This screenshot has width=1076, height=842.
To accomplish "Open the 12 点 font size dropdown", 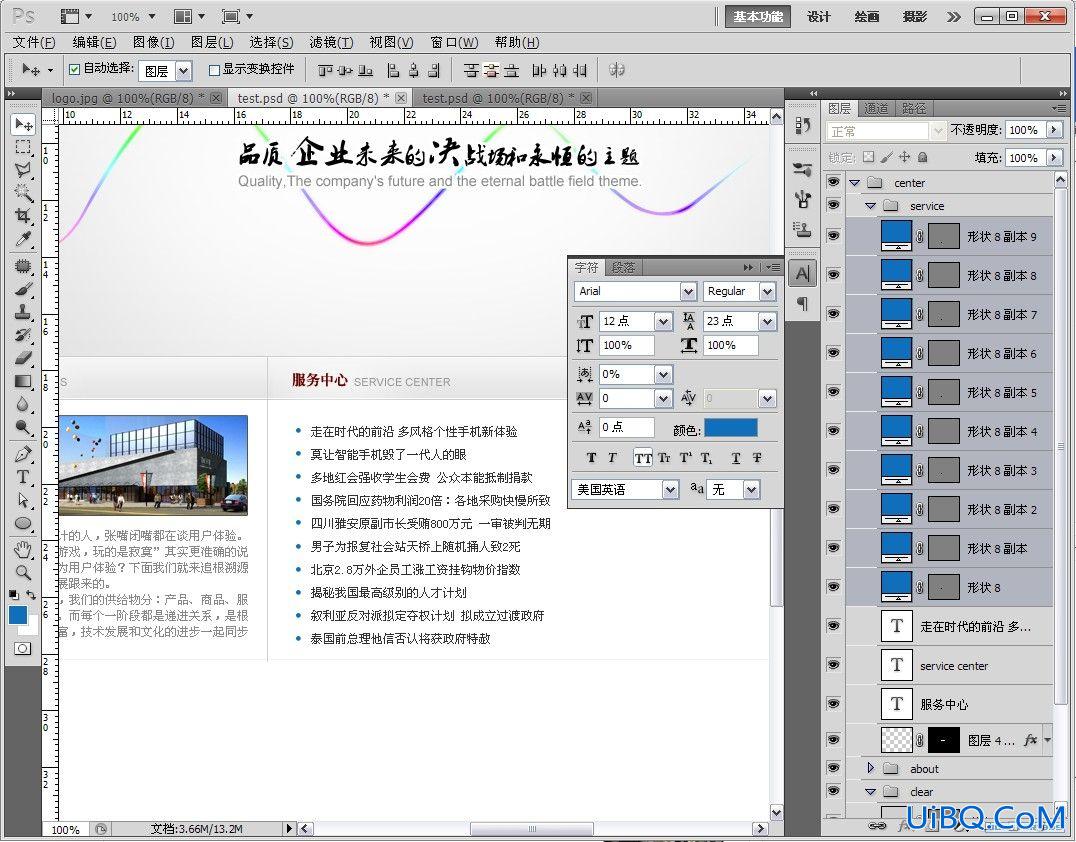I will click(x=663, y=321).
